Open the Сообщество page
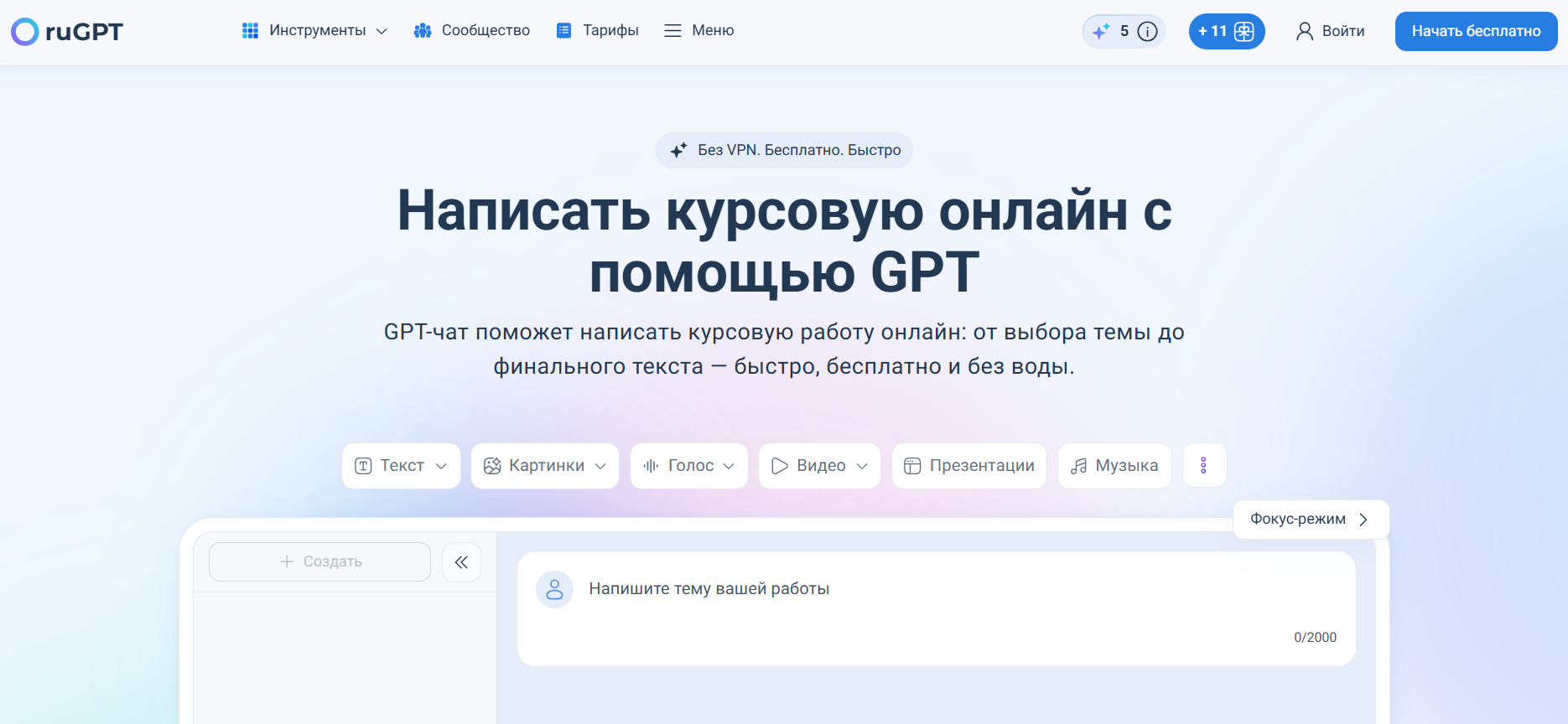1568x724 pixels. point(472,31)
